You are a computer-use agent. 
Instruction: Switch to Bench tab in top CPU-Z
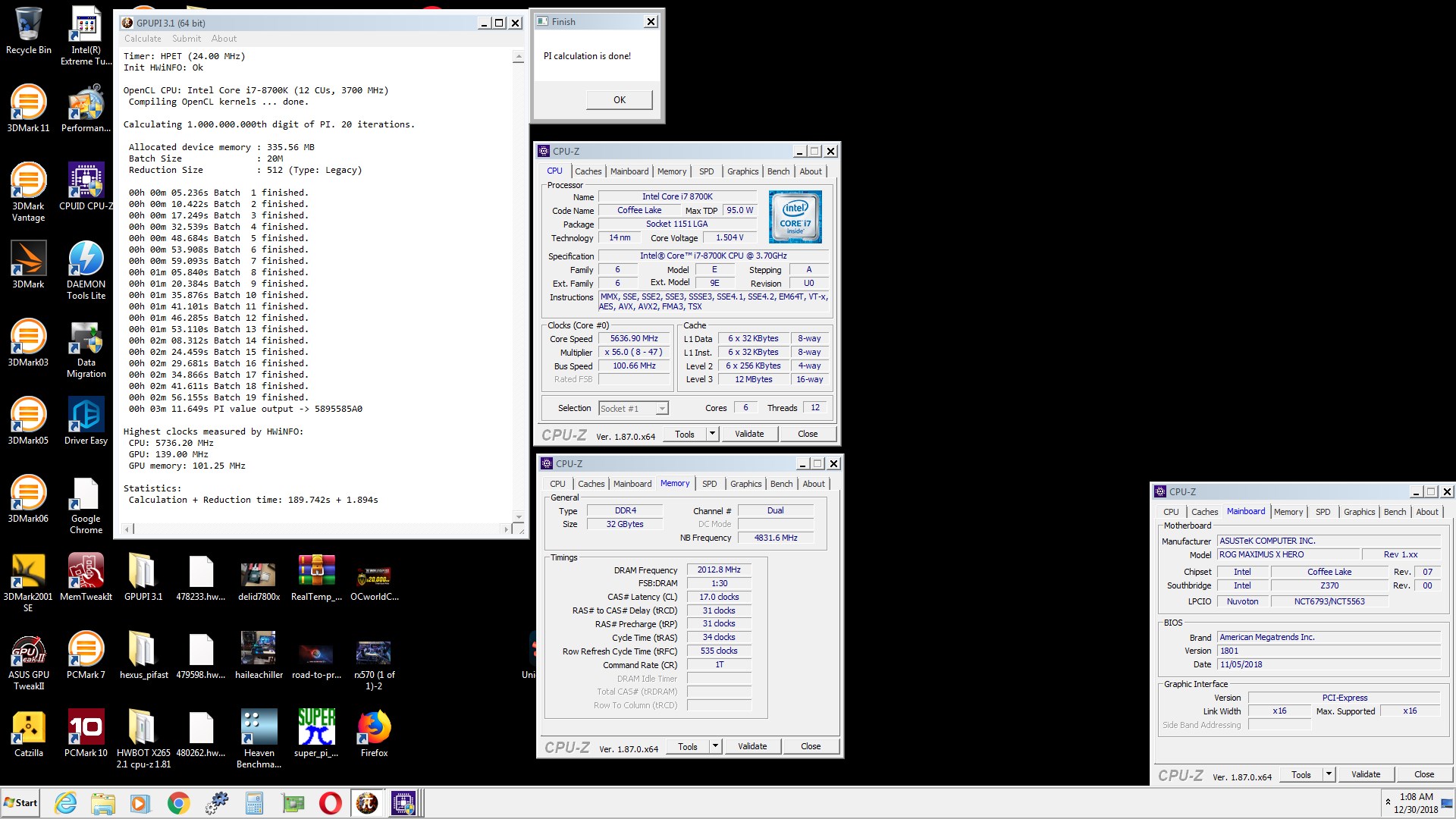pos(778,171)
